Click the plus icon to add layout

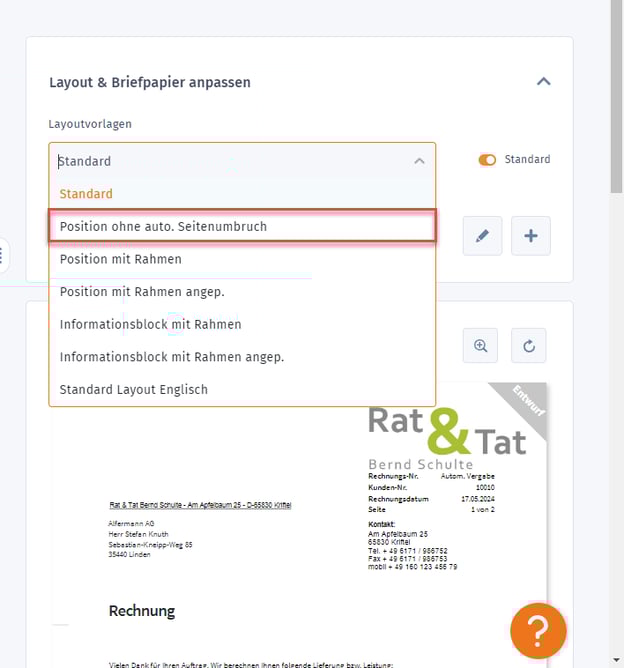point(531,236)
